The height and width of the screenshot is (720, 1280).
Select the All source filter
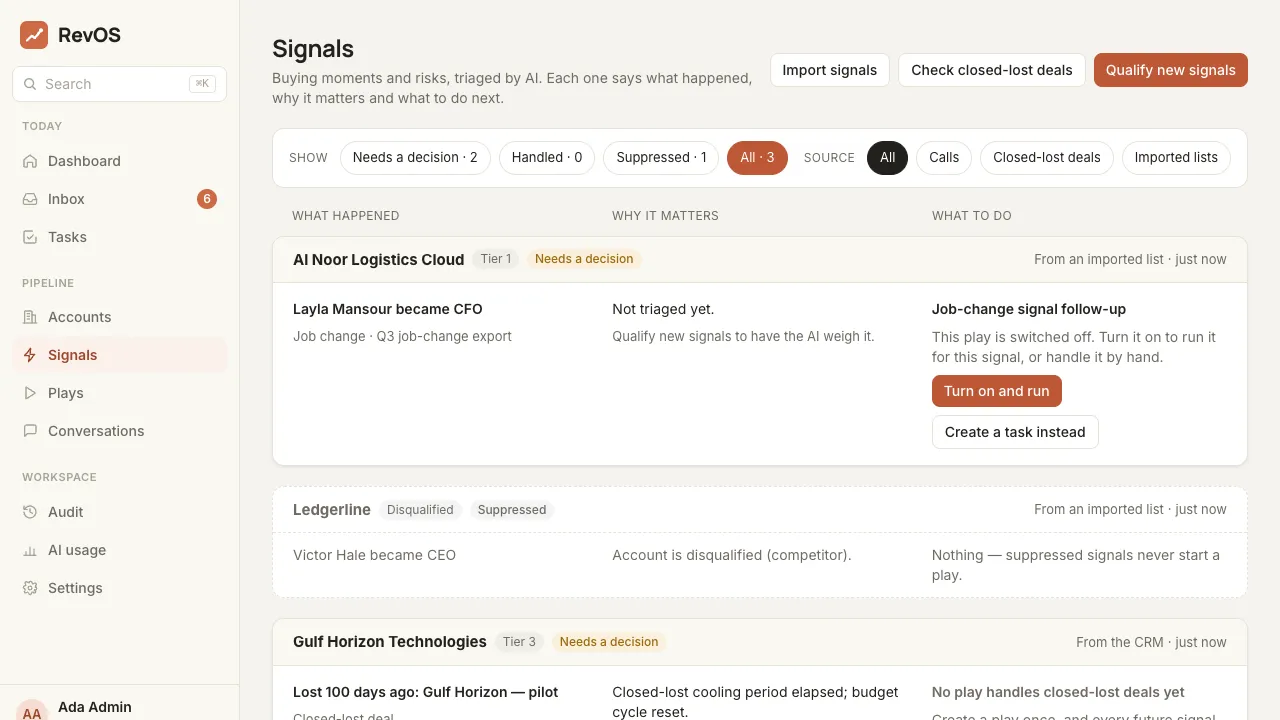click(x=888, y=157)
